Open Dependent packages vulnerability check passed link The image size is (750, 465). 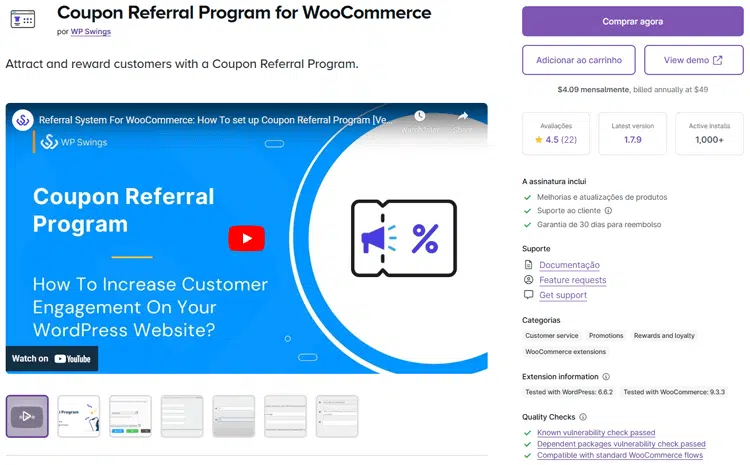click(x=621, y=444)
